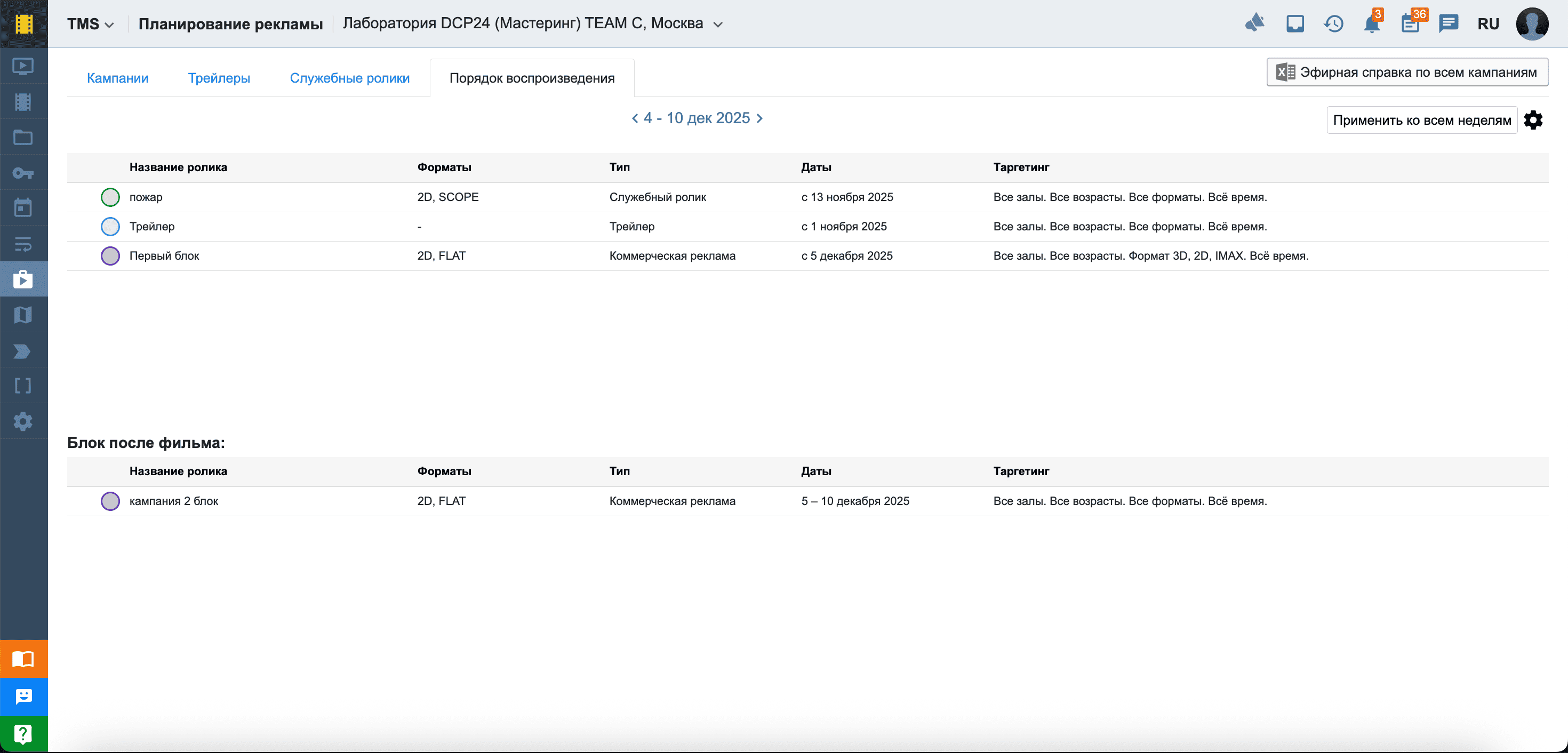Click Эфирная справка по всем кампаниям button

[1407, 73]
